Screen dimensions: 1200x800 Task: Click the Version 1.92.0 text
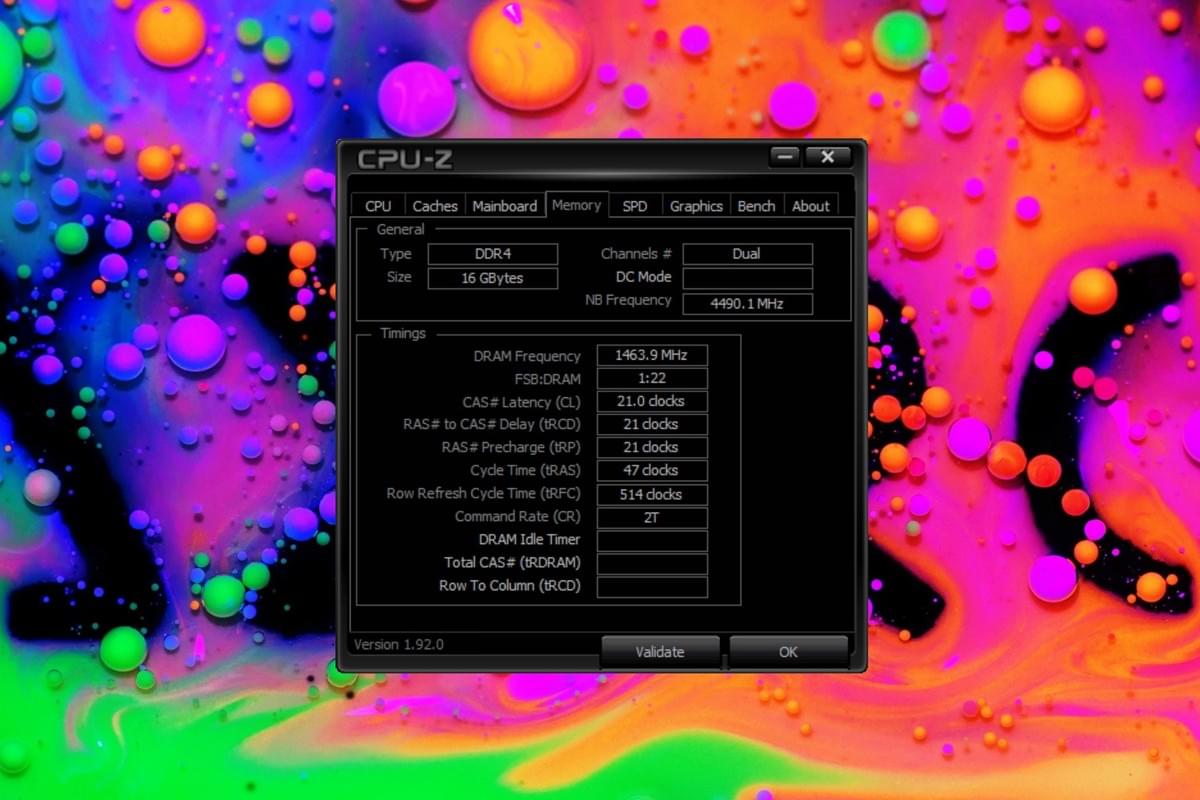(399, 644)
